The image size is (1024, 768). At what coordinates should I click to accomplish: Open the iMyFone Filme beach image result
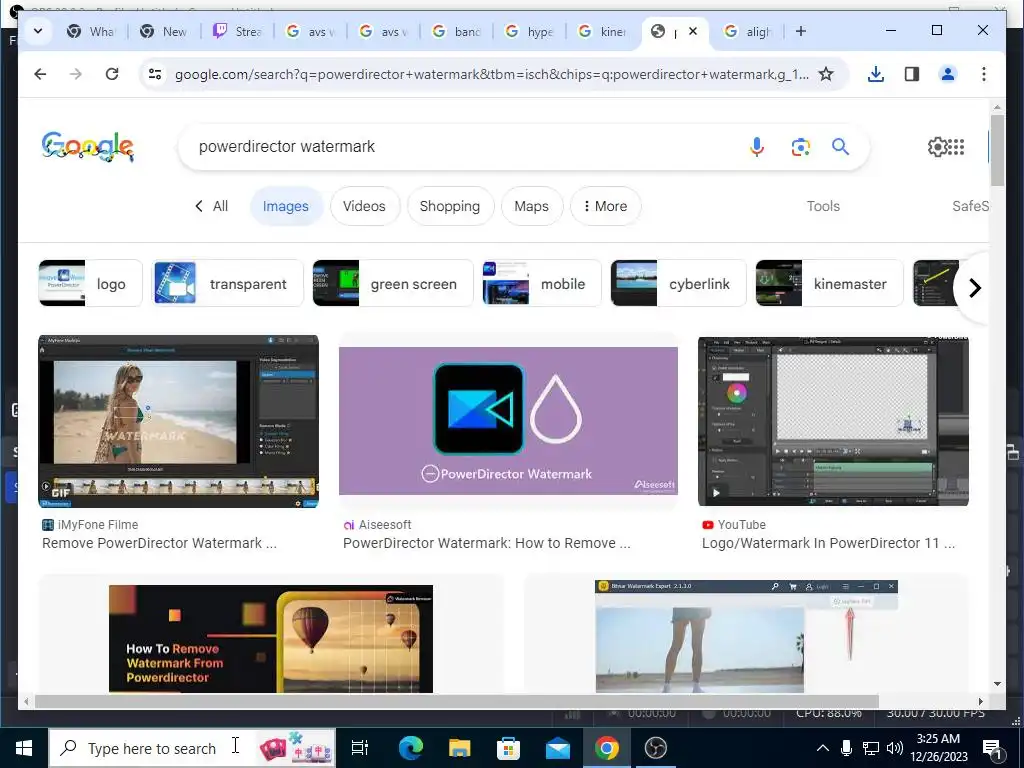[178, 421]
